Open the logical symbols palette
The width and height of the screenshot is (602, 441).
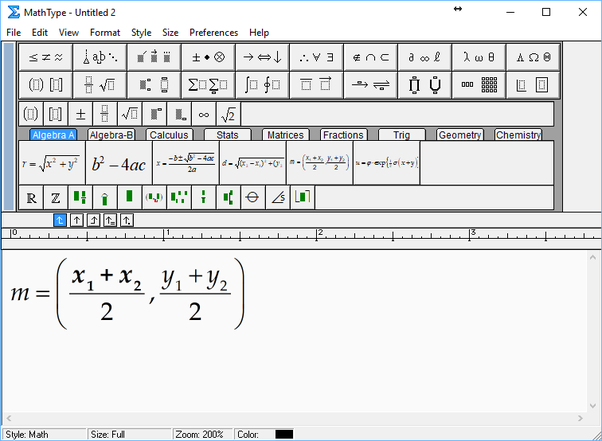[x=316, y=57]
